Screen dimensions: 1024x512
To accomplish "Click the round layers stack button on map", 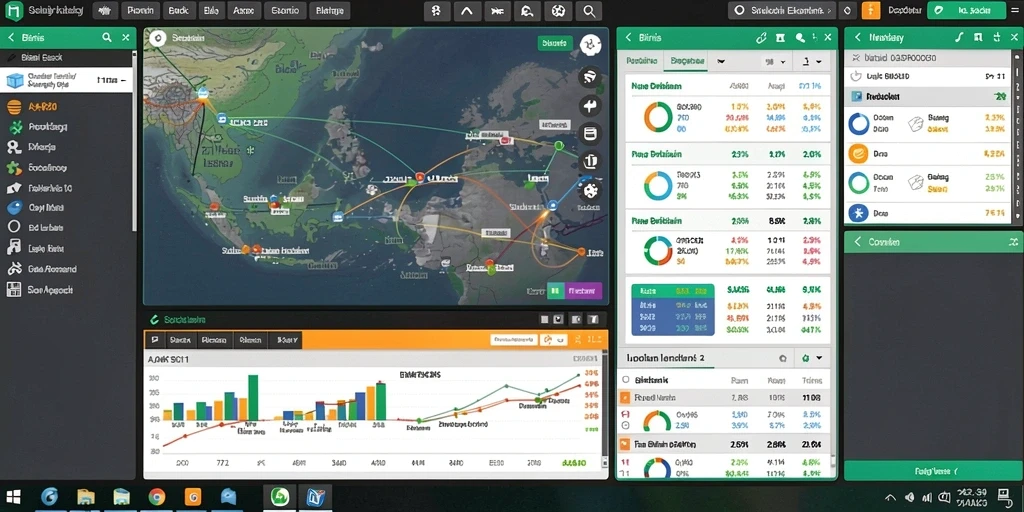I will click(x=590, y=134).
